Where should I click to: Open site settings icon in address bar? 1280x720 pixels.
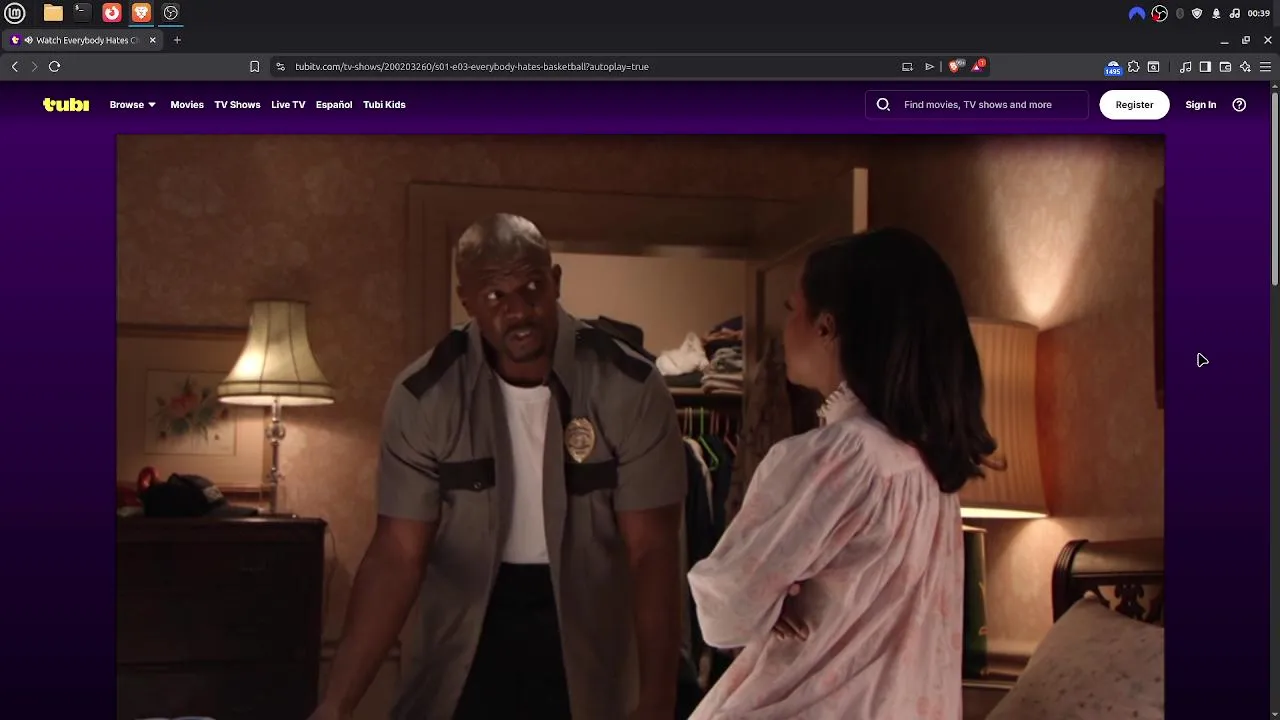pos(281,66)
